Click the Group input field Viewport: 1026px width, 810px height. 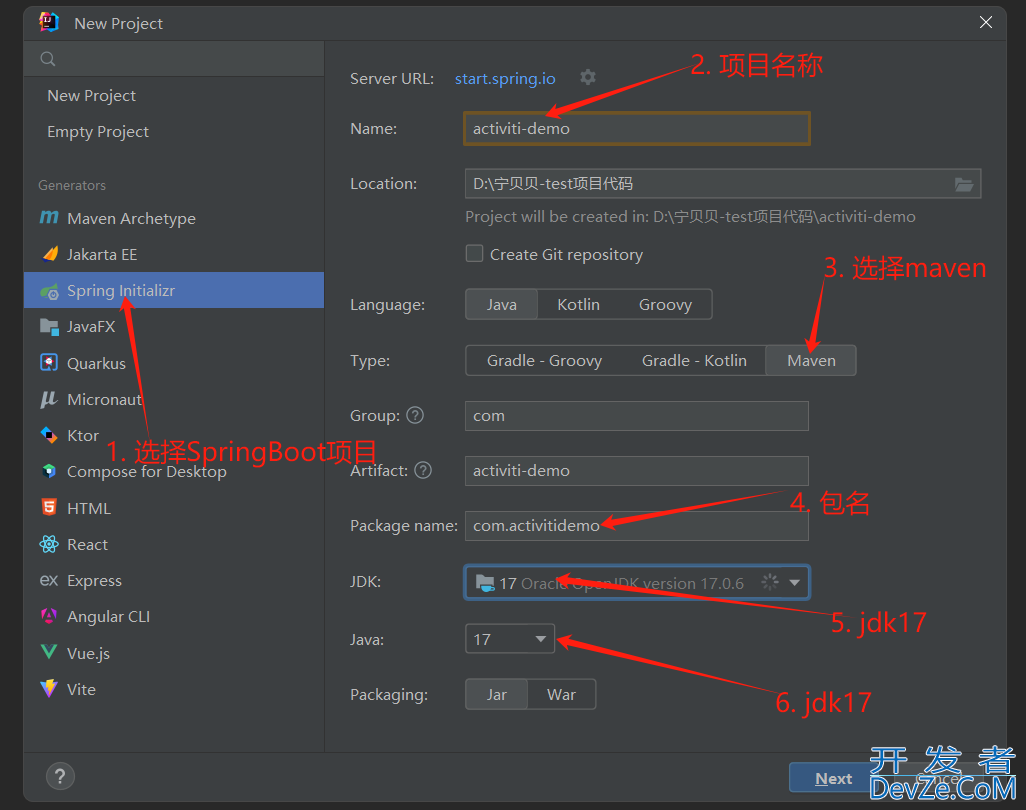click(x=637, y=415)
